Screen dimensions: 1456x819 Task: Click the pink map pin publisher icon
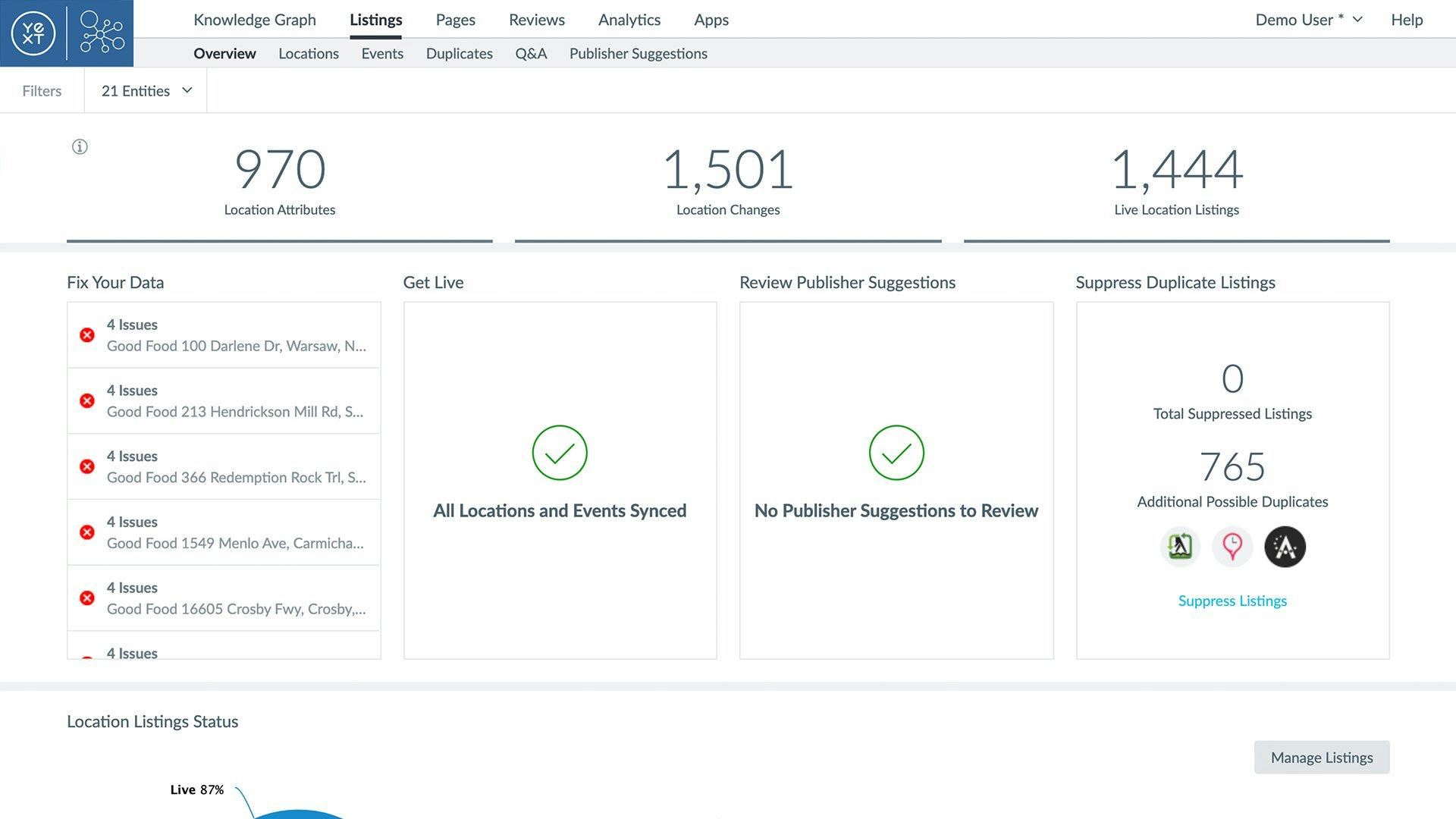1232,547
